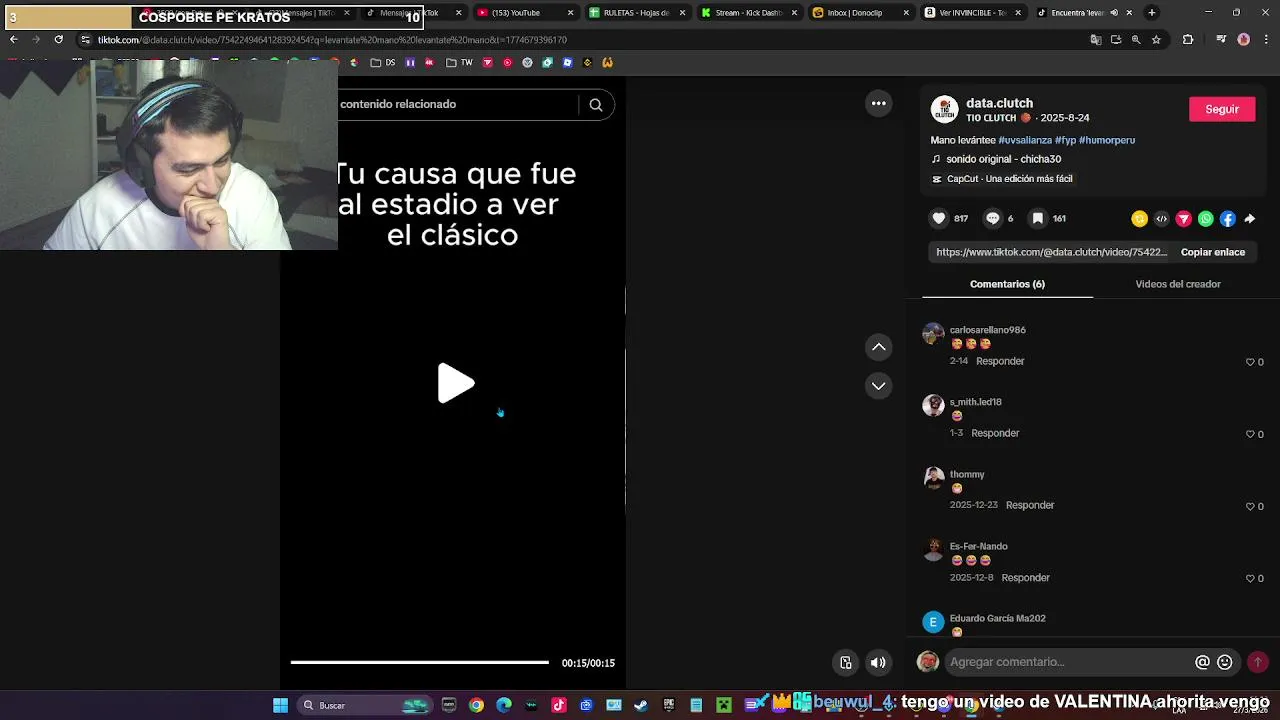Like s_mith.led18's comment

point(1250,434)
